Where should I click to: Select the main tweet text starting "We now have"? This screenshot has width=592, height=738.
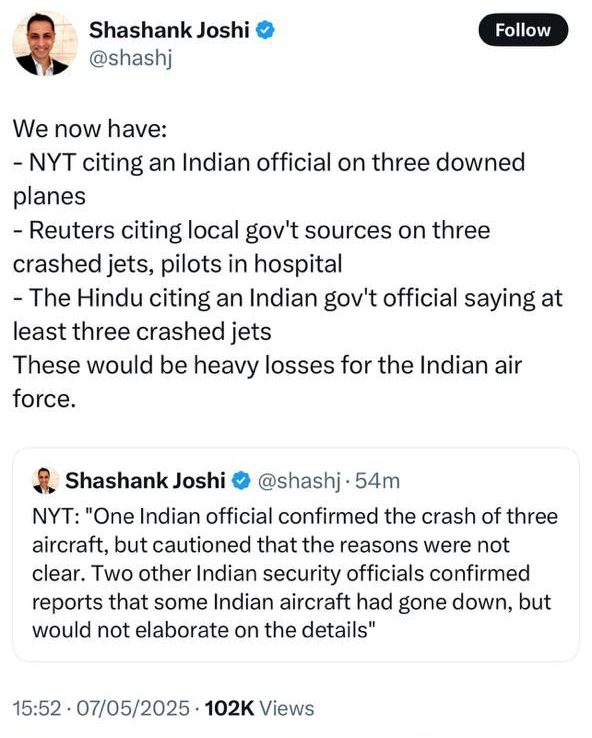coord(288,264)
